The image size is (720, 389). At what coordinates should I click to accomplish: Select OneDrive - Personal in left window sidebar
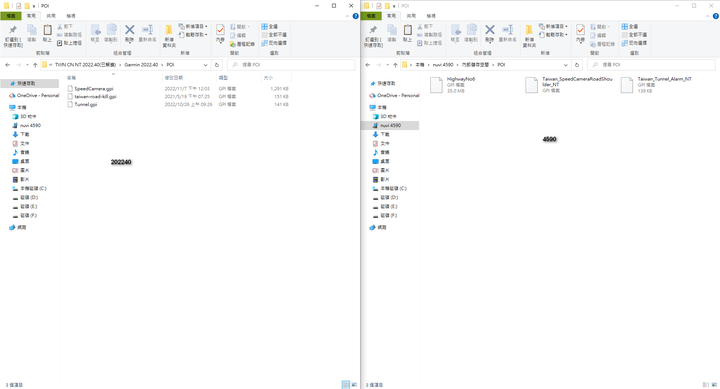click(x=34, y=96)
